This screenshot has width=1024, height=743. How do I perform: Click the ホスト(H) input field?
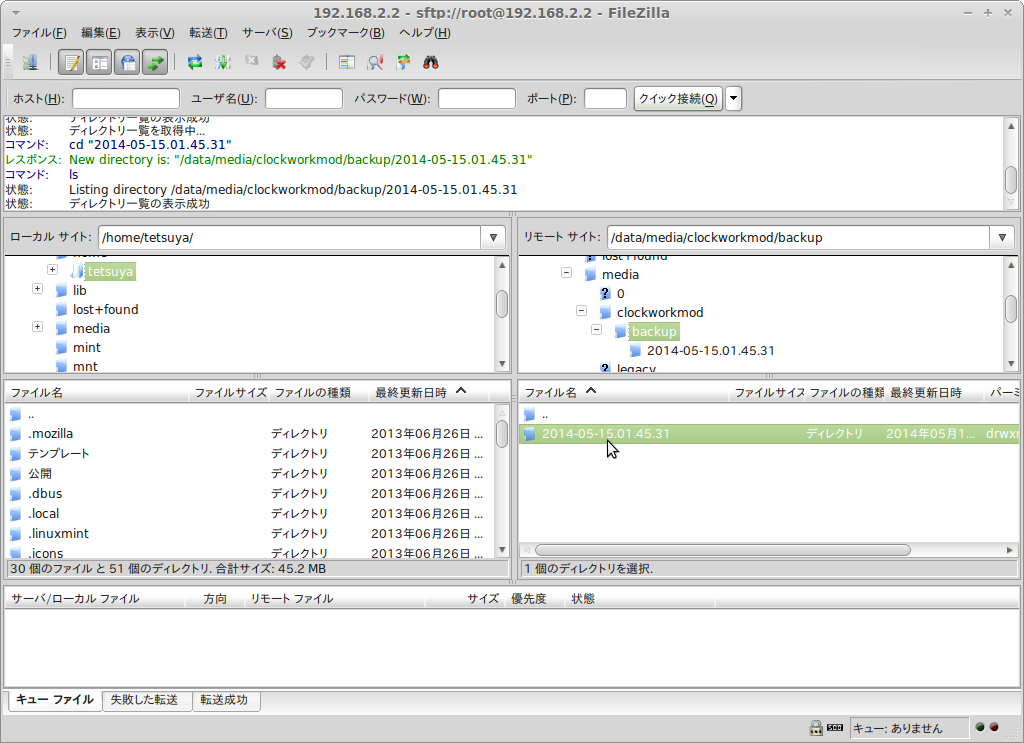(x=125, y=99)
